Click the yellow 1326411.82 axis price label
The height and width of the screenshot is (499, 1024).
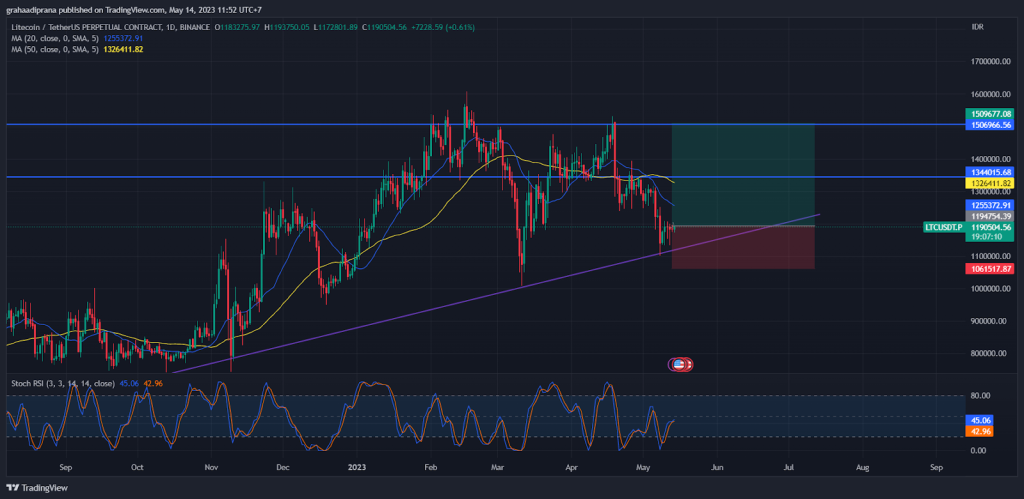click(x=990, y=183)
